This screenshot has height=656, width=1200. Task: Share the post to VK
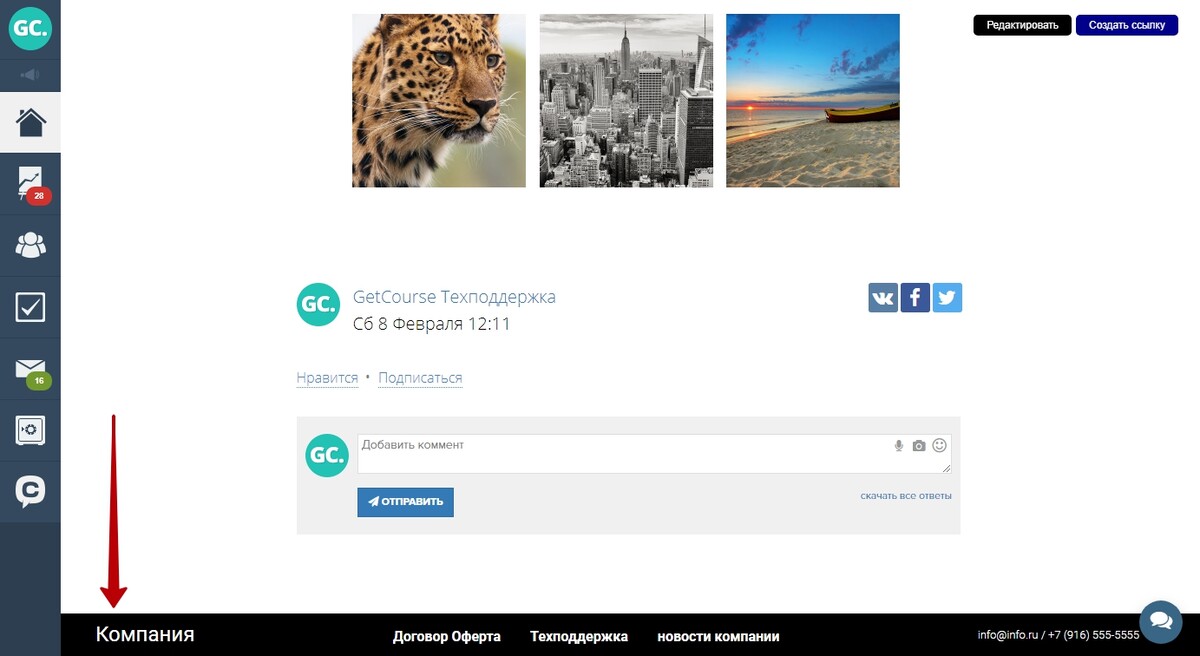[883, 298]
